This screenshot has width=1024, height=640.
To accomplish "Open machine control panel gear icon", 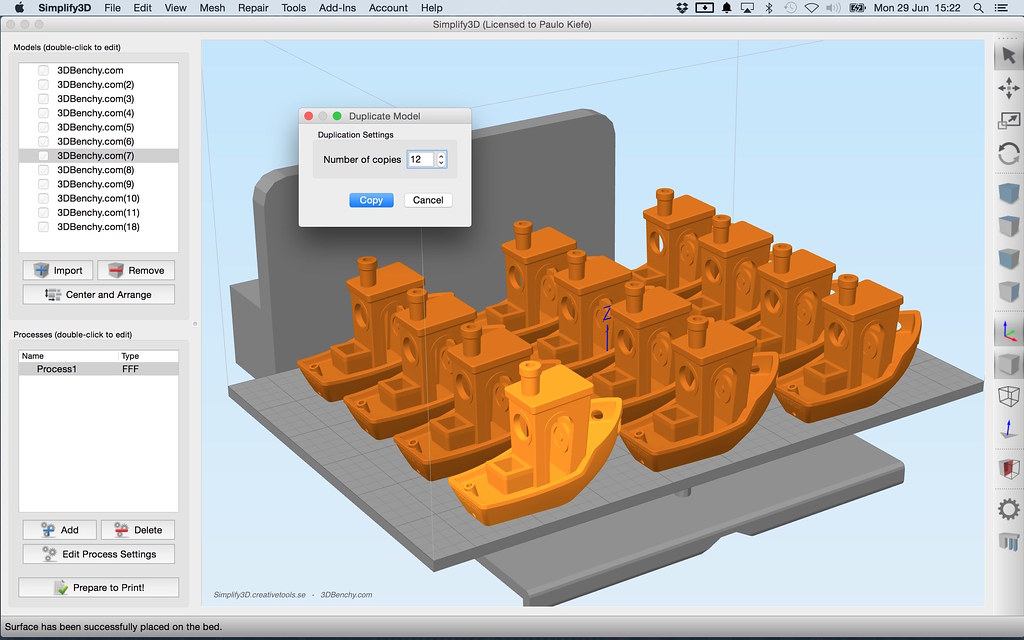I will pyautogui.click(x=1008, y=509).
